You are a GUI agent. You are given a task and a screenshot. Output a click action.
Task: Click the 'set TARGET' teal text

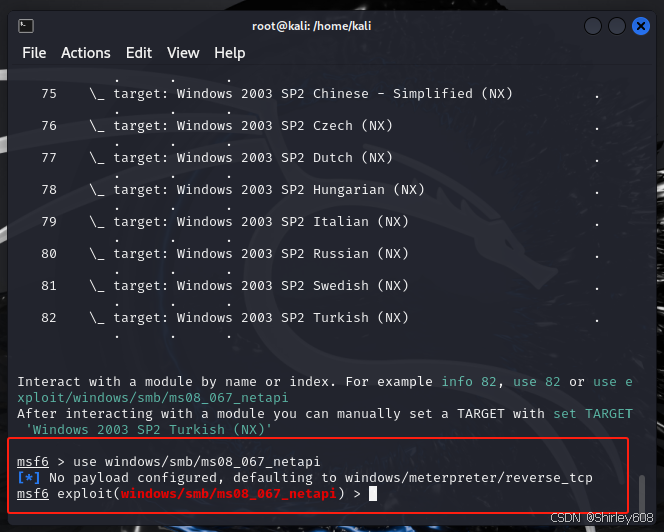click(x=593, y=413)
